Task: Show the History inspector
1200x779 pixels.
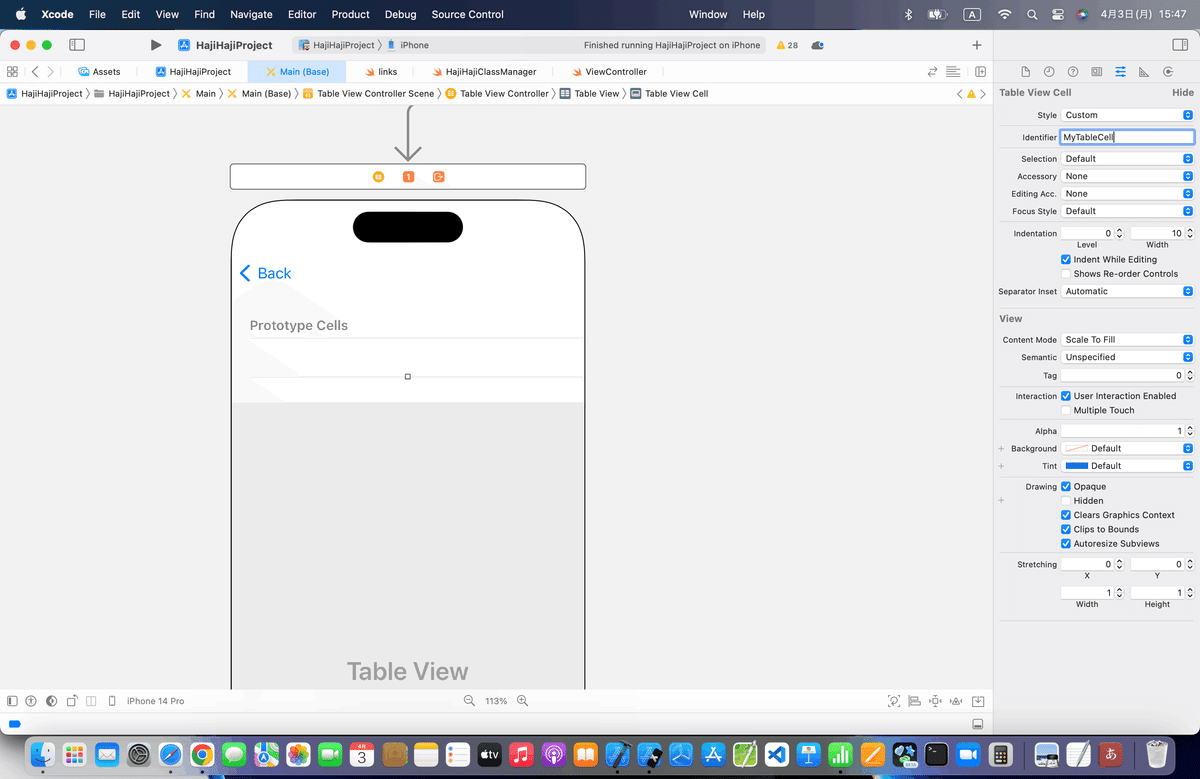Action: point(1049,72)
